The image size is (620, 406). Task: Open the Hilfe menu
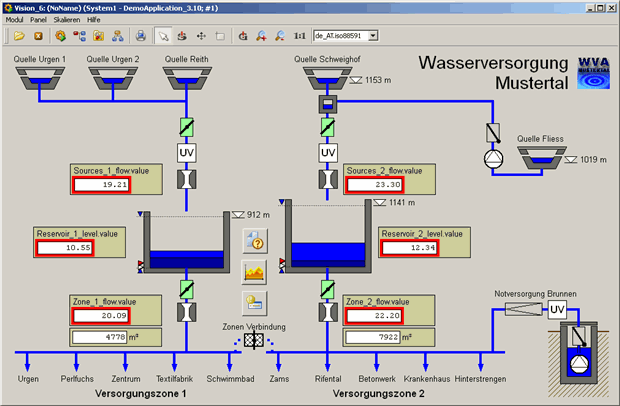point(94,20)
